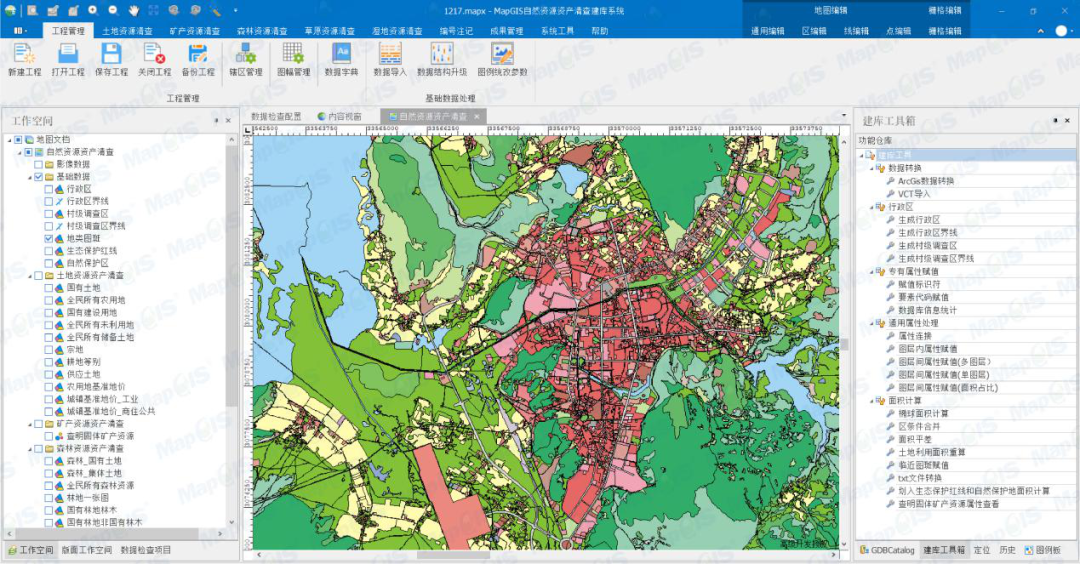The image size is (1080, 564).
Task: Click the 系统工具 ribbon tab
Action: tap(557, 31)
